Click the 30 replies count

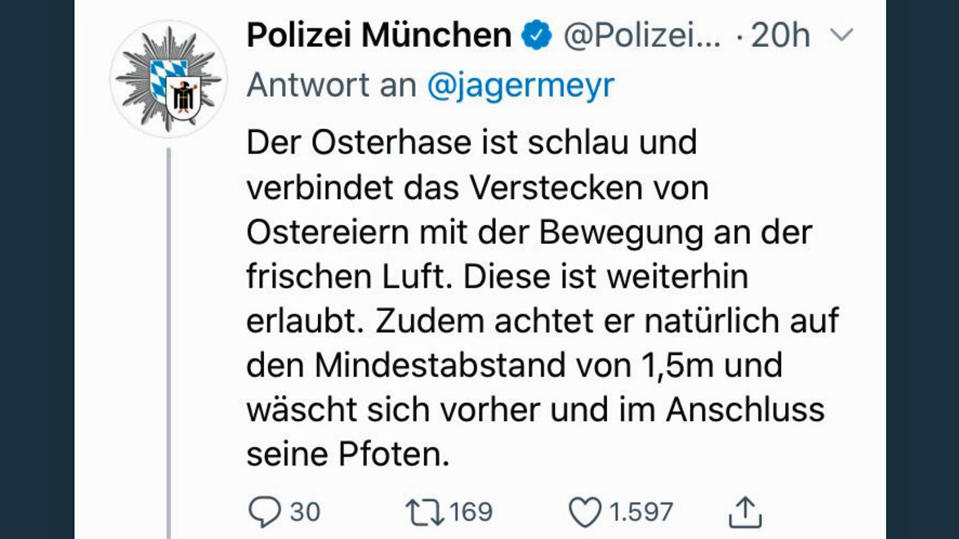[305, 512]
